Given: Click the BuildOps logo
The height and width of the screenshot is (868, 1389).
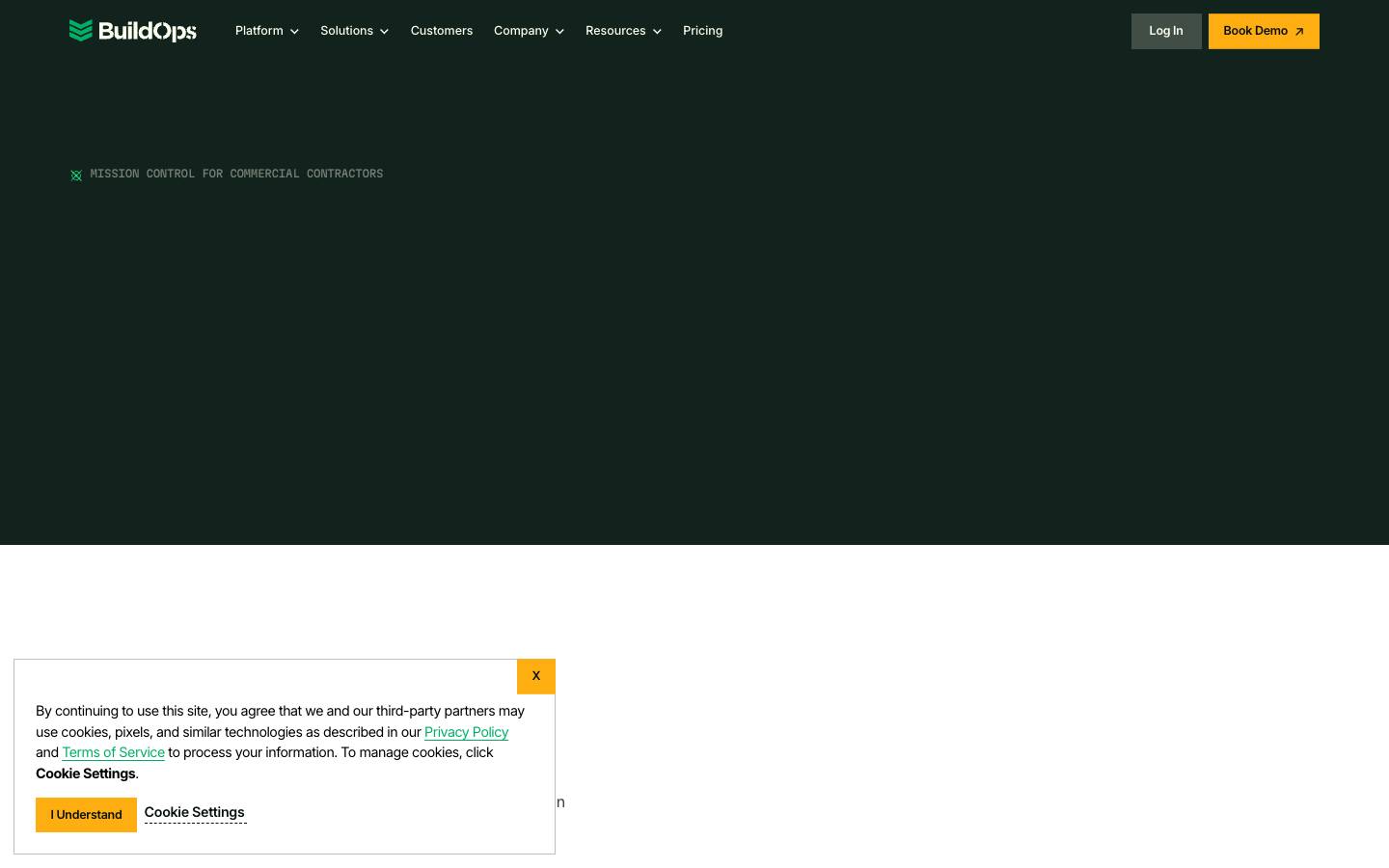Looking at the screenshot, I should [132, 31].
